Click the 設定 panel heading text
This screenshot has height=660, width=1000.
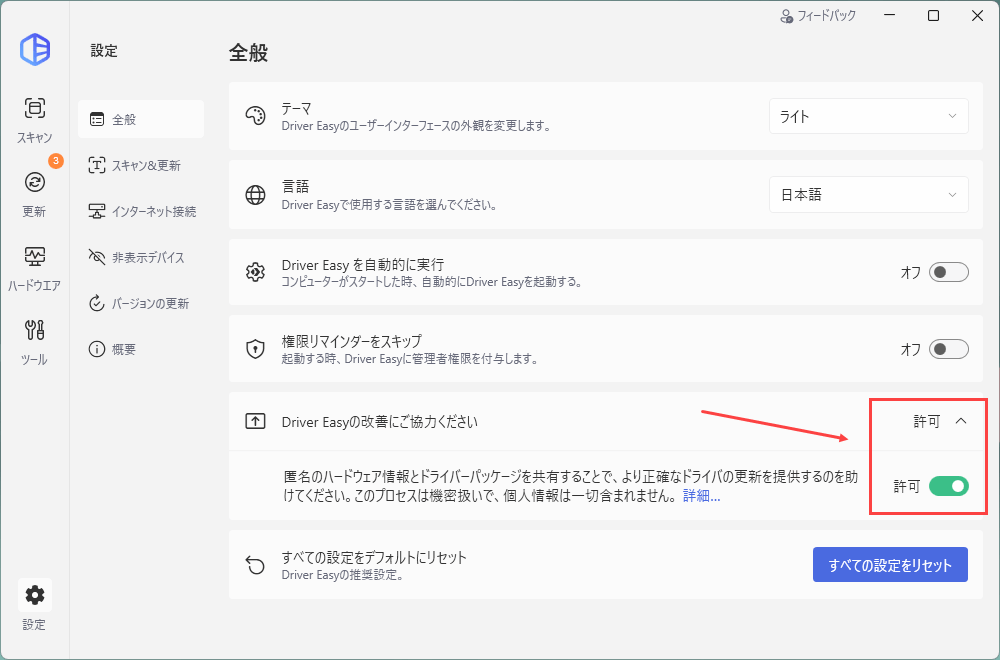click(x=104, y=51)
